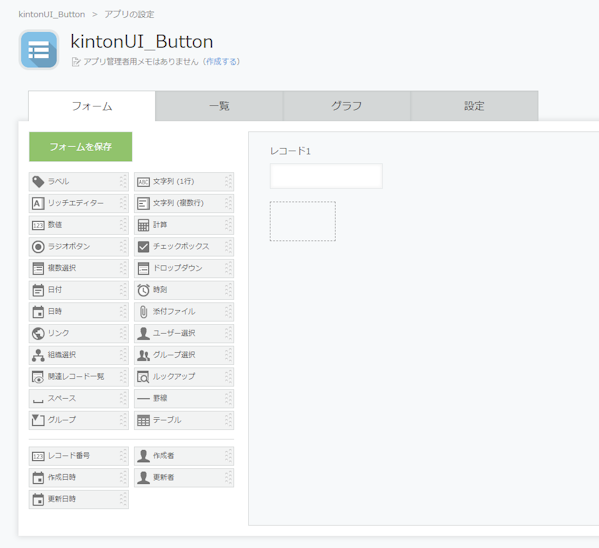The height and width of the screenshot is (548, 599).
Task: Pick the チェックボックス field icon
Action: (143, 246)
